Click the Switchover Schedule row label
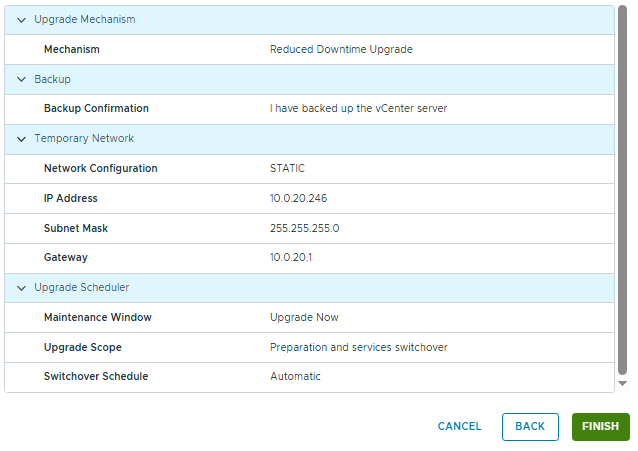The image size is (638, 451). click(x=96, y=377)
